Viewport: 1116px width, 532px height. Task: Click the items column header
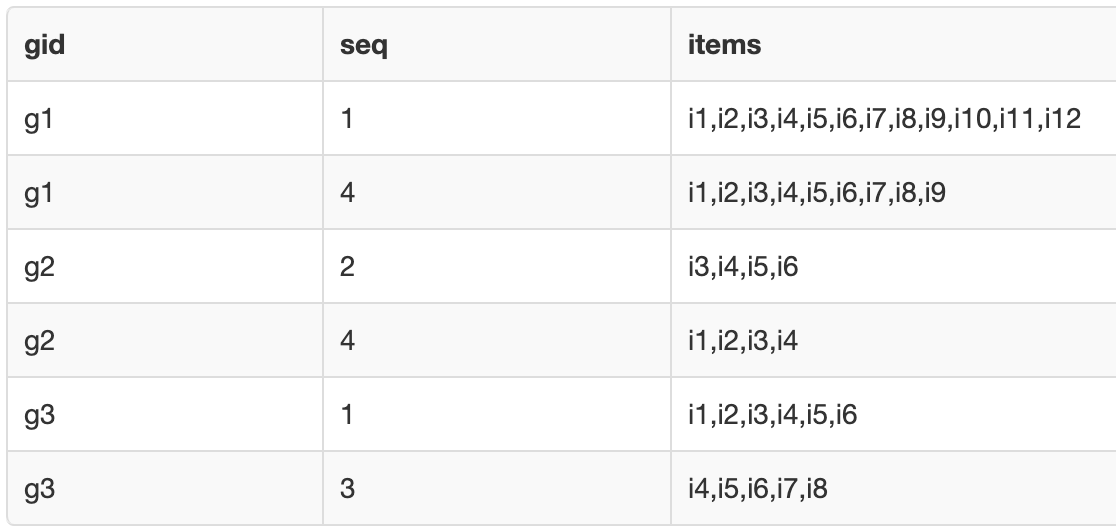pos(724,47)
